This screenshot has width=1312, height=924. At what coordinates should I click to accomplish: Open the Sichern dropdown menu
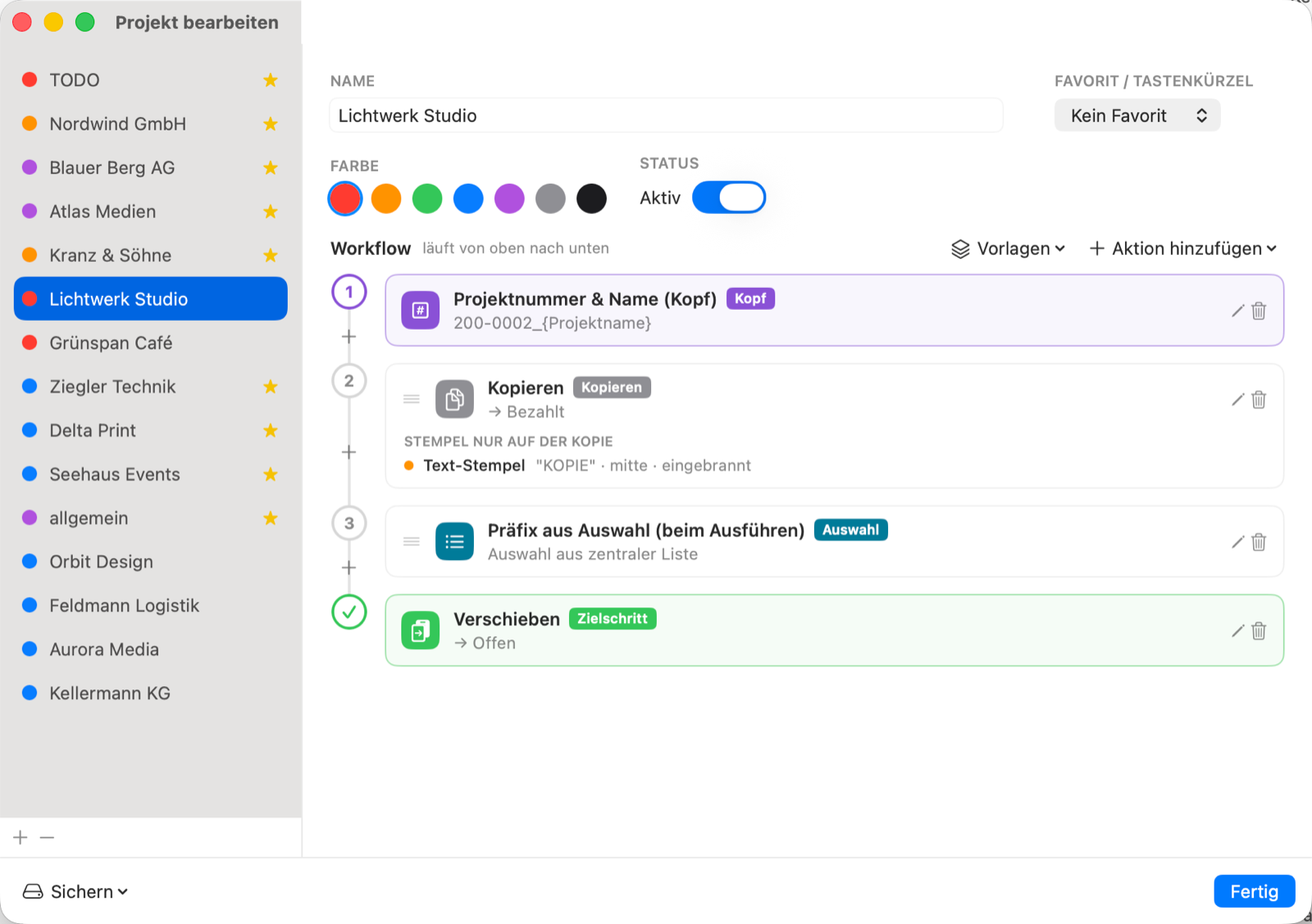tap(75, 891)
